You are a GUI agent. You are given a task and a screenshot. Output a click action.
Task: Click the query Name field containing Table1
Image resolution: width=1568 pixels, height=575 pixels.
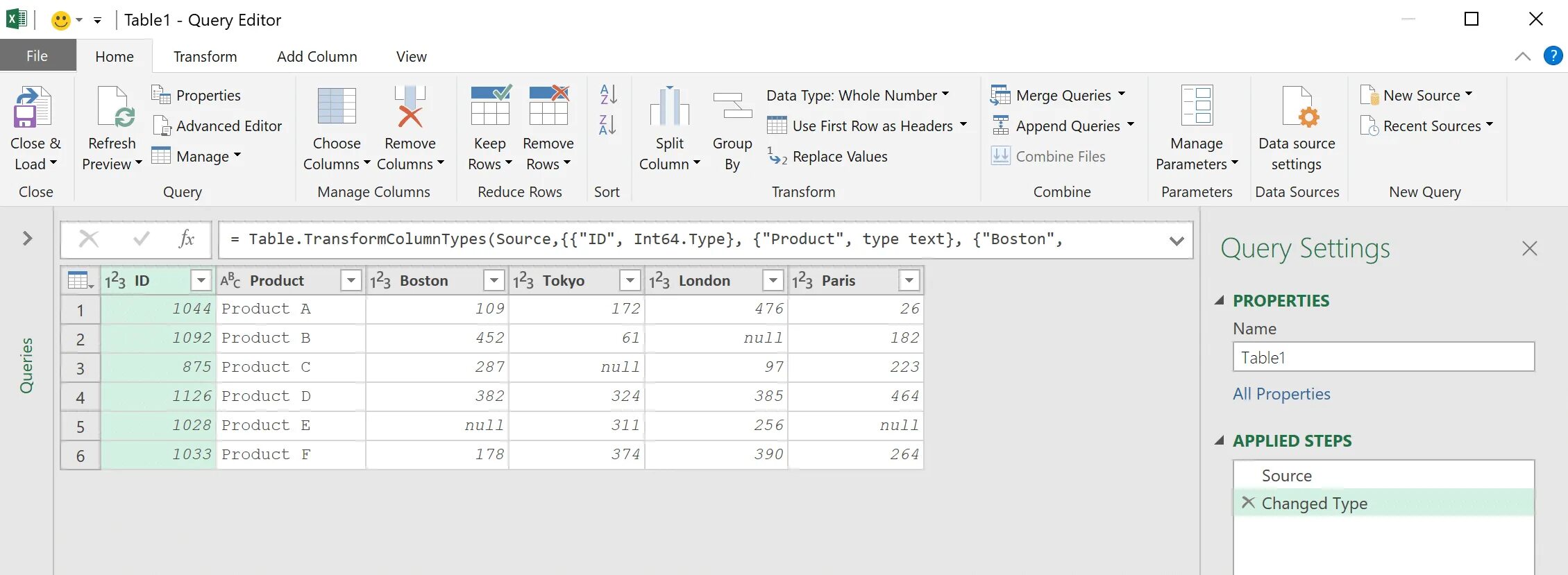(x=1383, y=357)
